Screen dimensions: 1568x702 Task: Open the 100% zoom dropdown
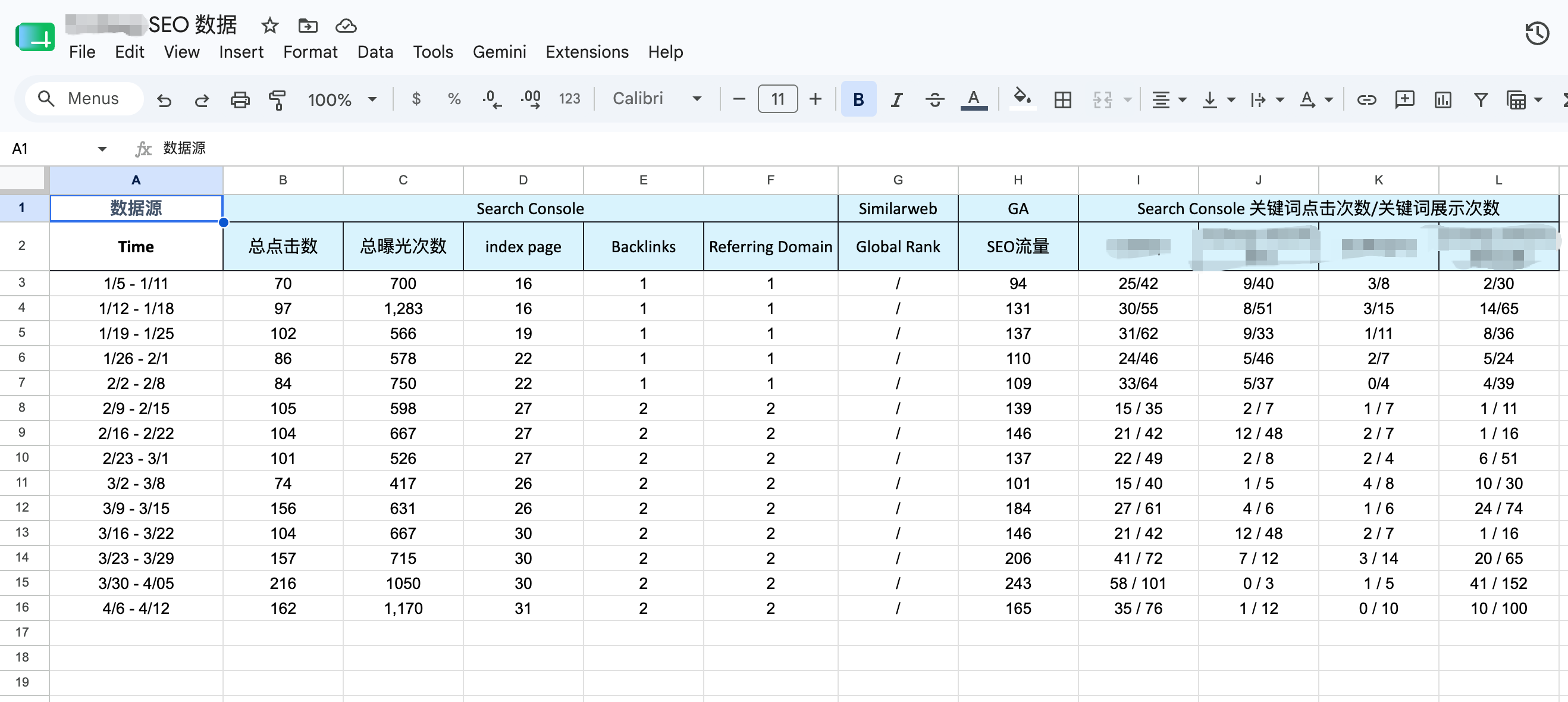342,99
